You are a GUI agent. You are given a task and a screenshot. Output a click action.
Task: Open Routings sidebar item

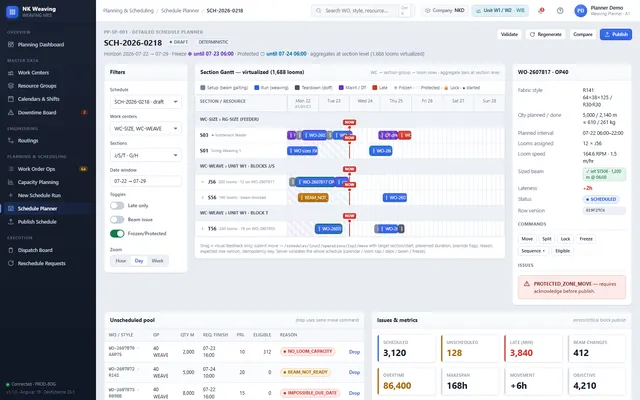click(28, 140)
